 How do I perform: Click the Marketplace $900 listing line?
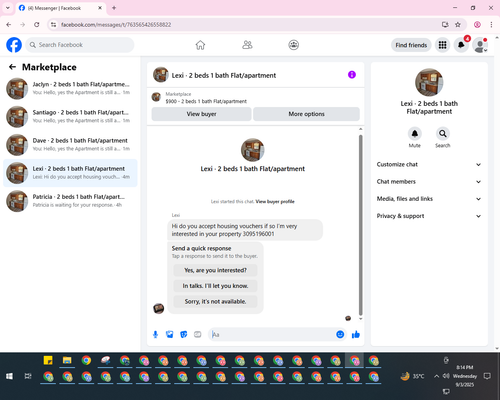click(206, 101)
